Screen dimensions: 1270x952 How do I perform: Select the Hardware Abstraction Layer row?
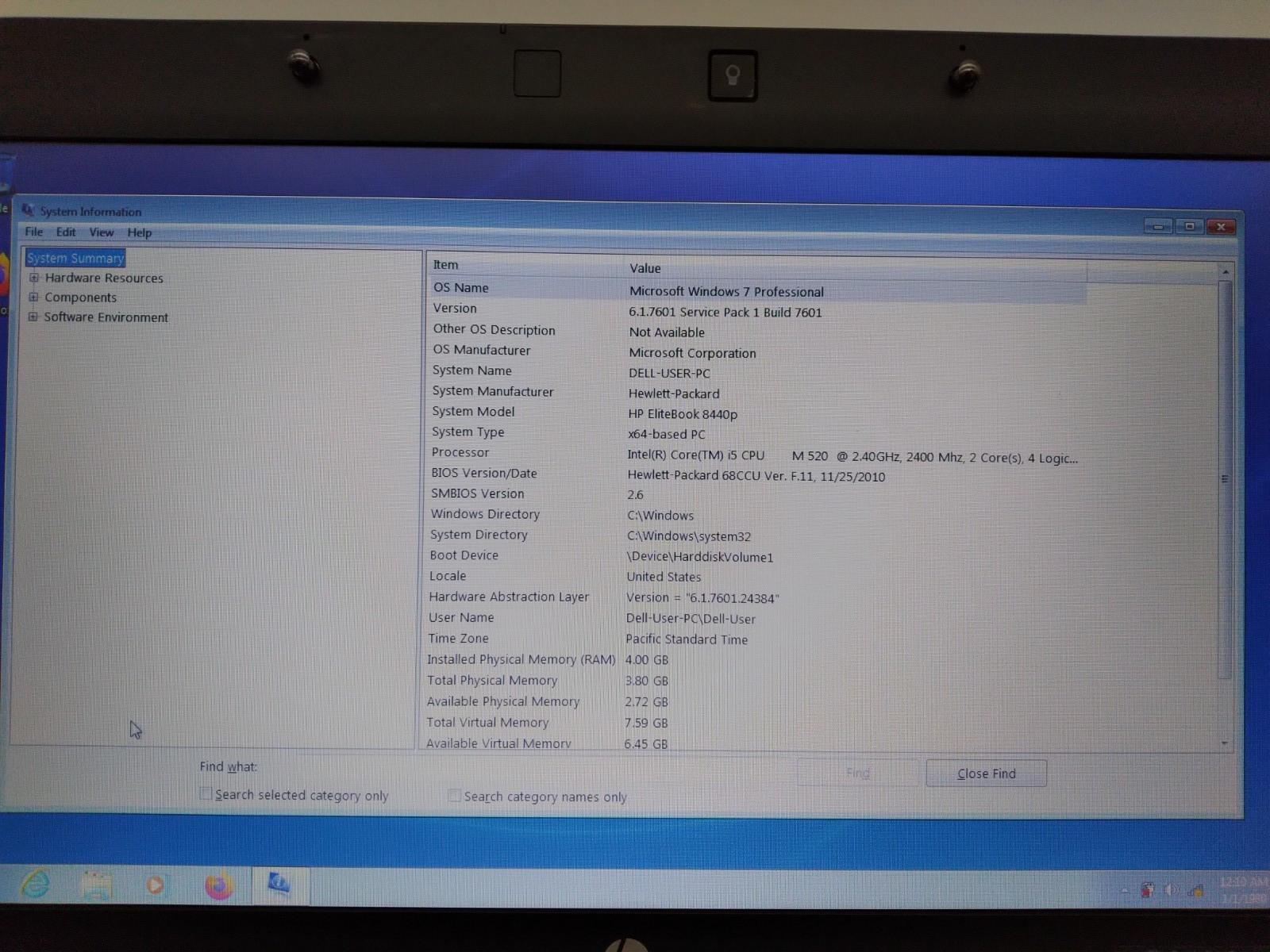pos(756,597)
